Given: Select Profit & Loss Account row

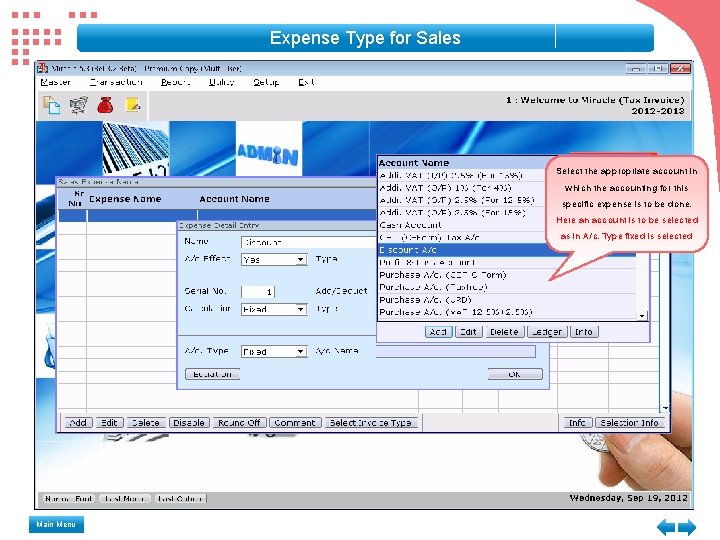Looking at the screenshot, I should 507,263.
